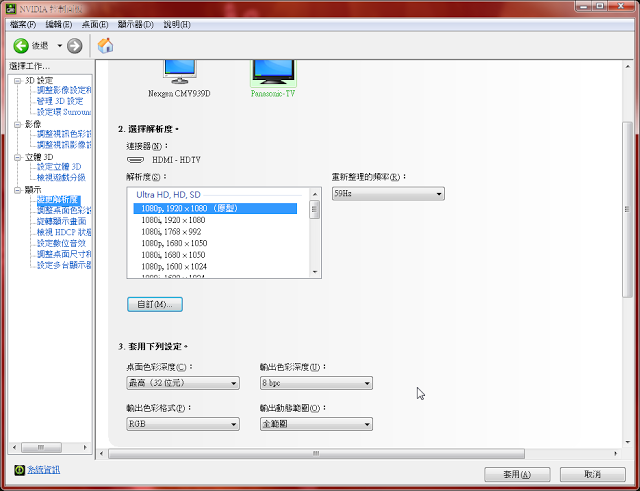
Task: Open the Back history dropdown arrow
Action: coord(60,46)
